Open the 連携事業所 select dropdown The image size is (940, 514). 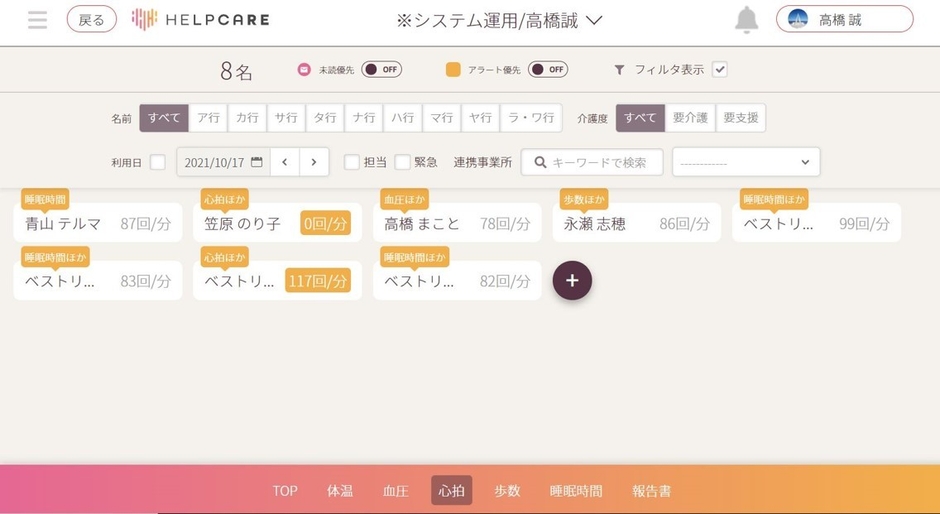(745, 162)
